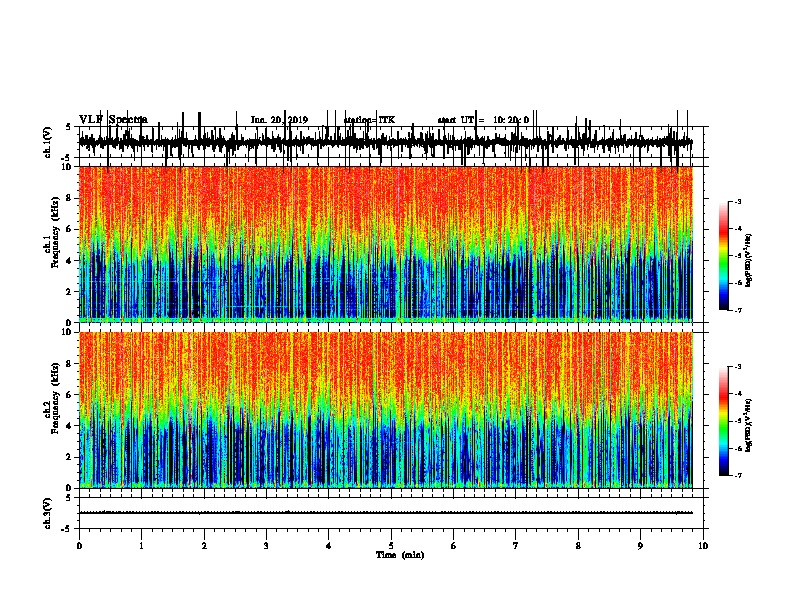Click the "VLF Spectra" plot title
This screenshot has width=792, height=612.
[x=113, y=119]
